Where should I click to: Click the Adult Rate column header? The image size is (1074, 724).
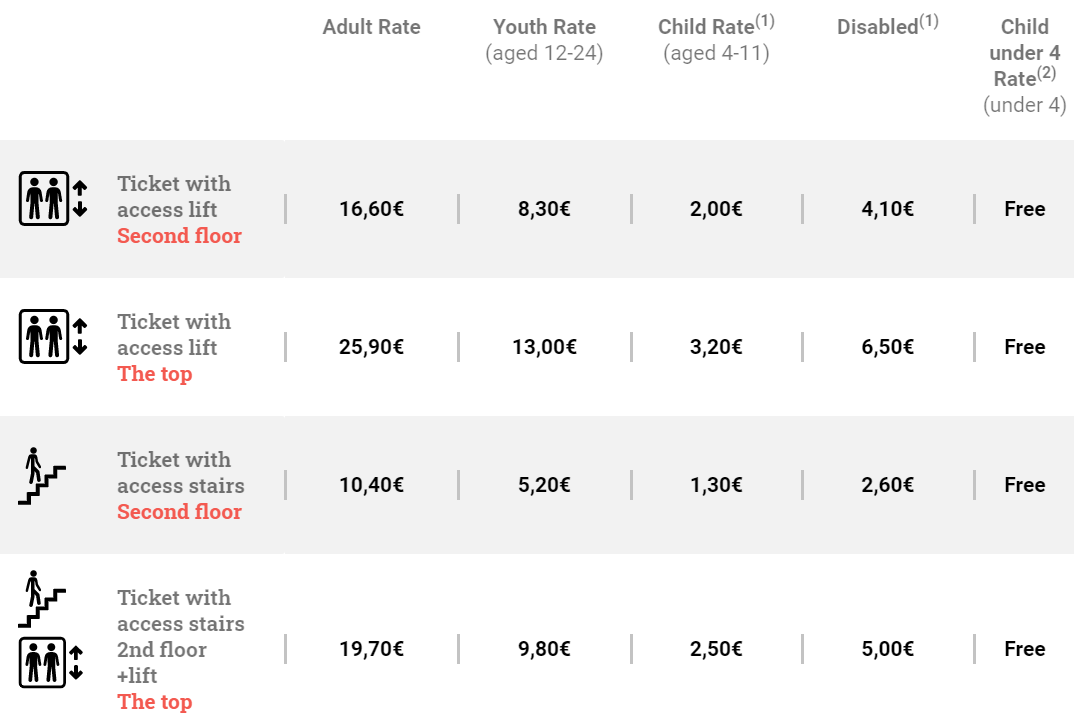click(371, 28)
